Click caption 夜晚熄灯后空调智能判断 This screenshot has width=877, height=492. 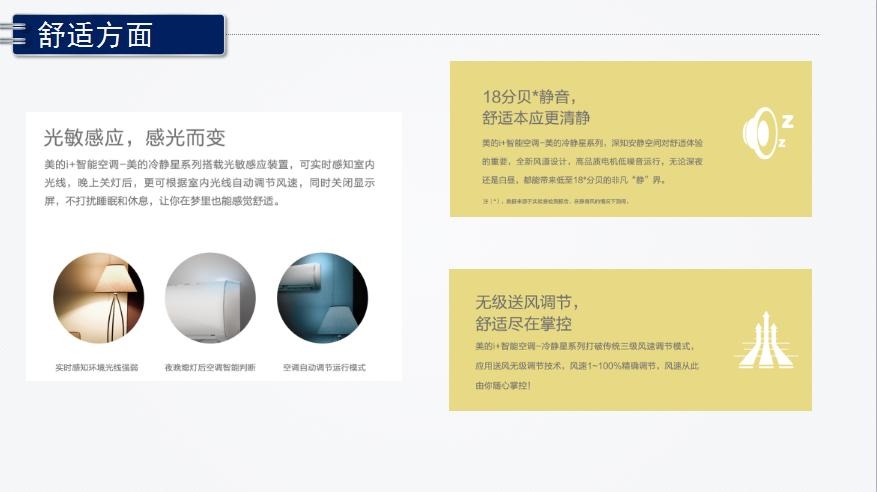pos(210,367)
